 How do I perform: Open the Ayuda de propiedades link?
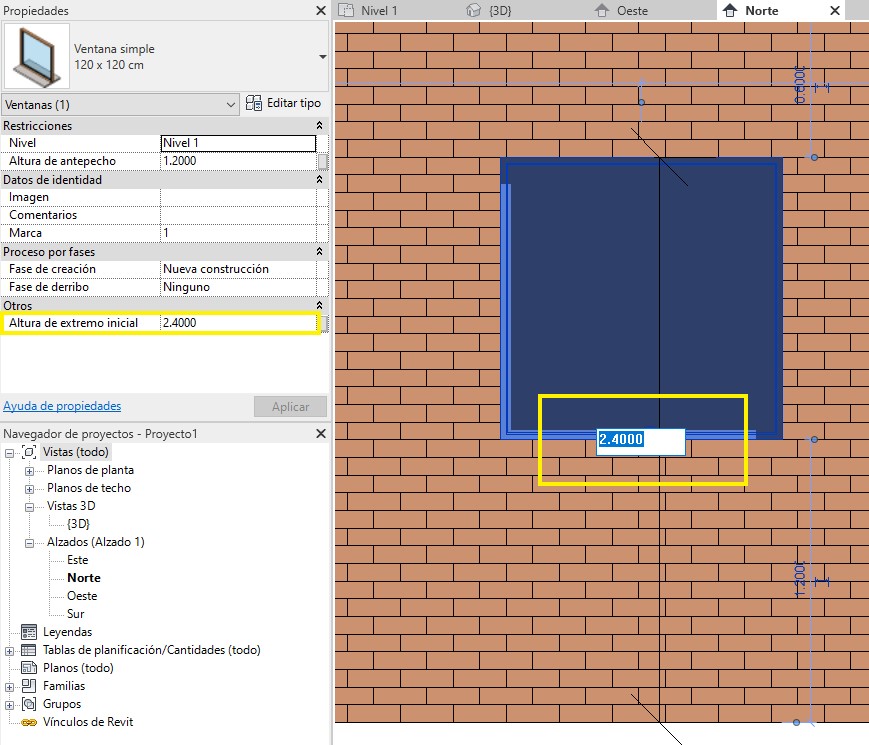tap(62, 406)
